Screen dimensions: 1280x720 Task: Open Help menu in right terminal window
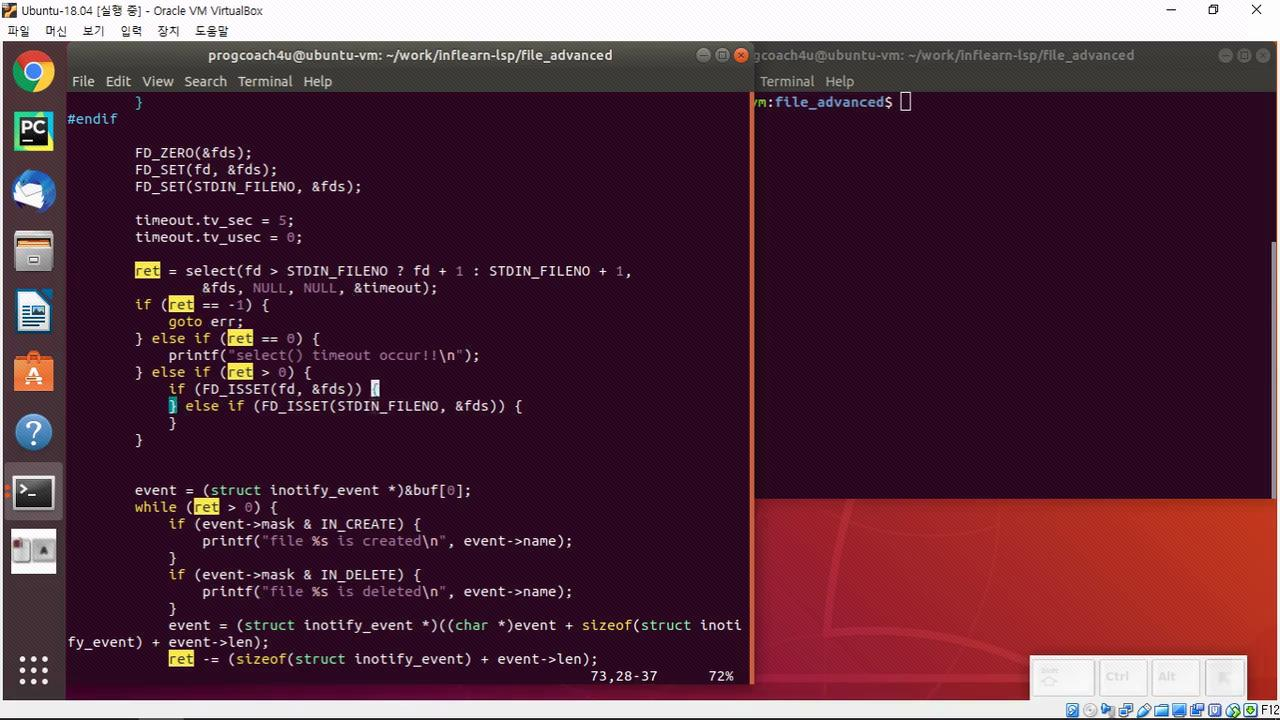pos(839,81)
